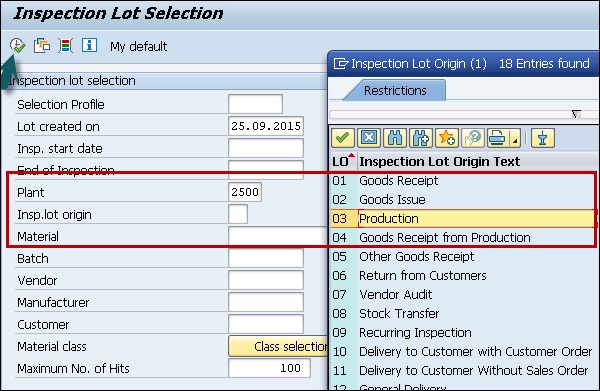This screenshot has width=600, height=391.
Task: Select 04 Goods Receipt from Production
Action: [464, 238]
